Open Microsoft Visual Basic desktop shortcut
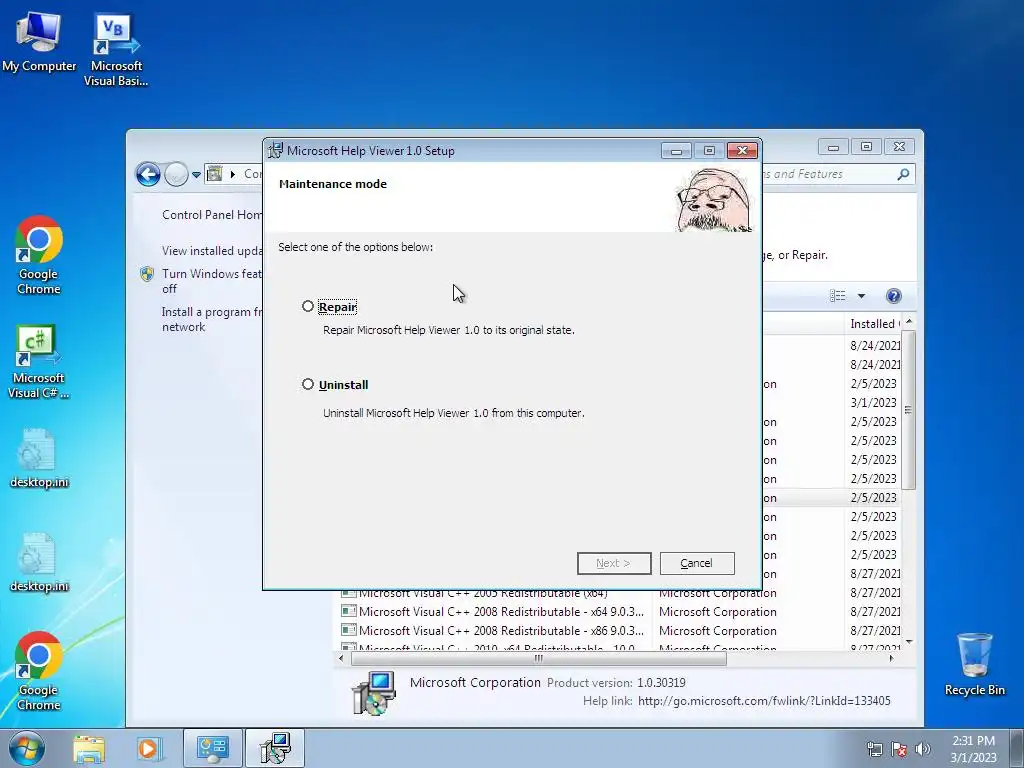Viewport: 1024px width, 768px height. [x=116, y=50]
